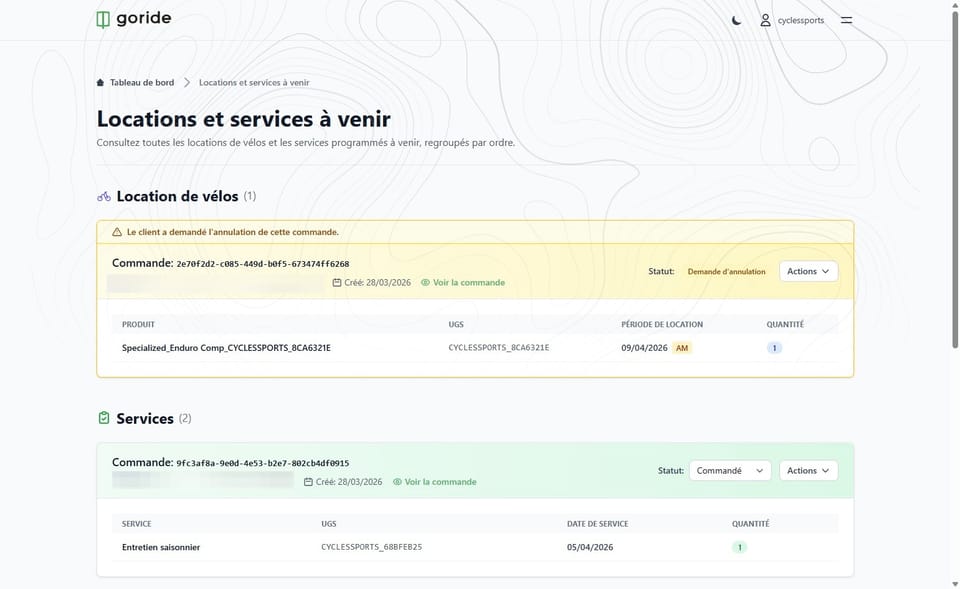Click the Demande d'annulation status label
This screenshot has width=960, height=589.
725,270
